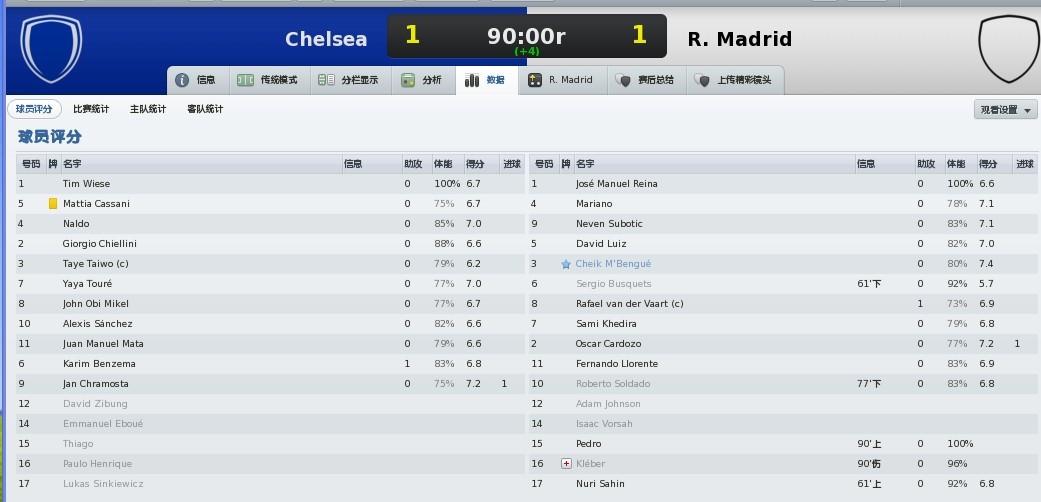Click the split-view icon for 分栏显示

coord(326,80)
